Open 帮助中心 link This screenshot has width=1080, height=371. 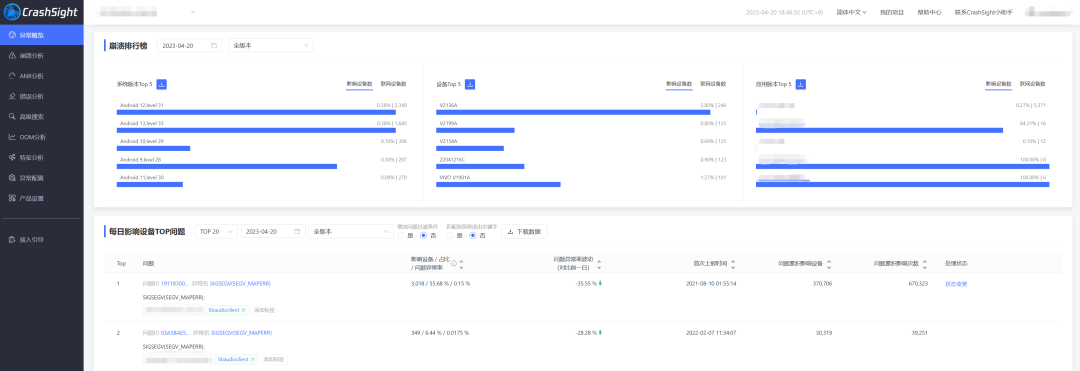929,12
